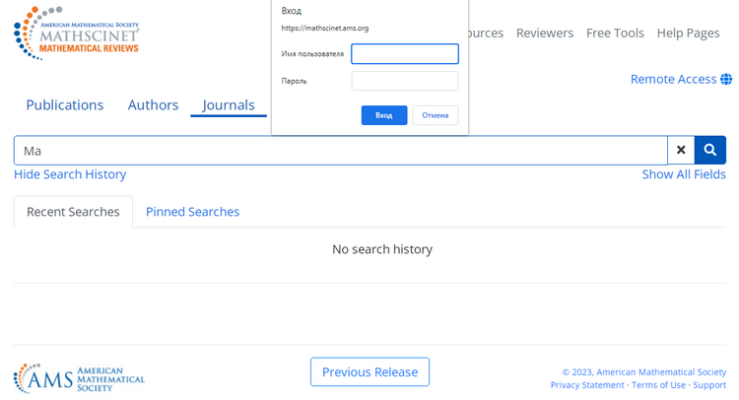The height and width of the screenshot is (400, 739).
Task: Collapse history via Hide Search History
Action: (x=70, y=174)
